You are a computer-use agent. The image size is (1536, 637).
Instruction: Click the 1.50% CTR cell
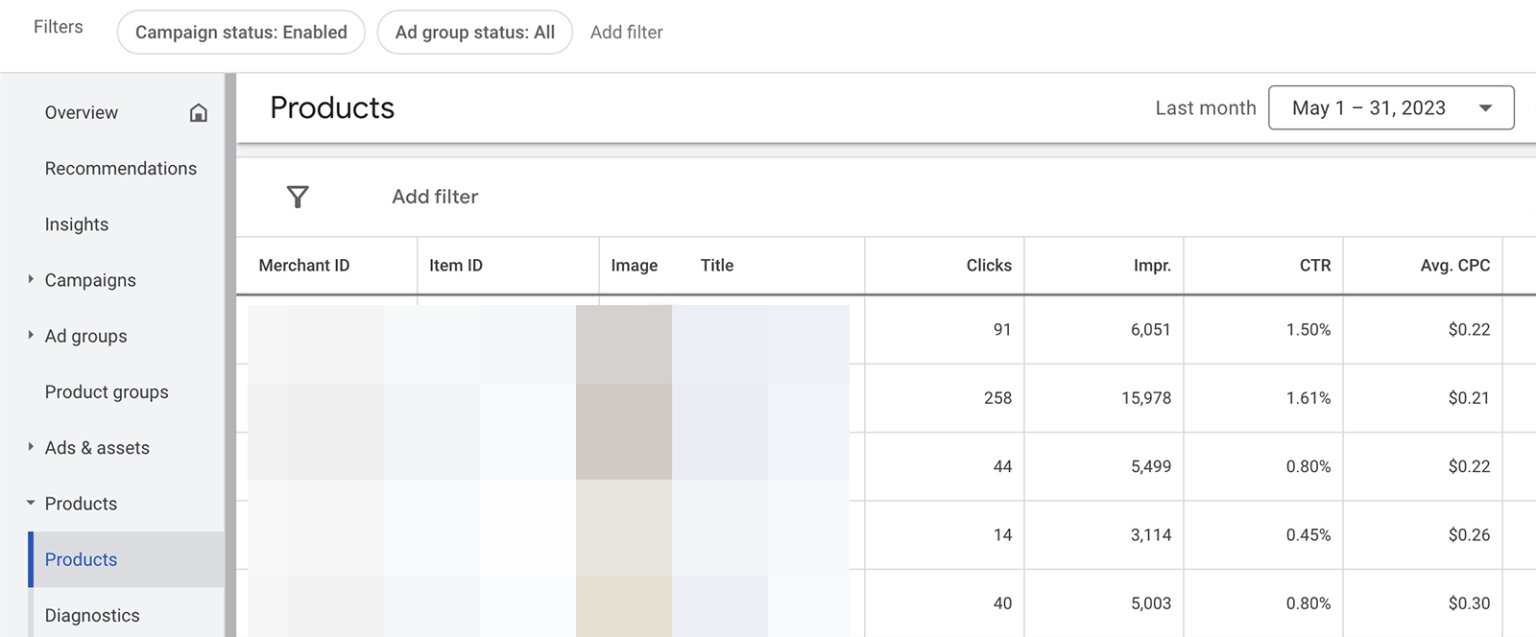tap(1264, 329)
